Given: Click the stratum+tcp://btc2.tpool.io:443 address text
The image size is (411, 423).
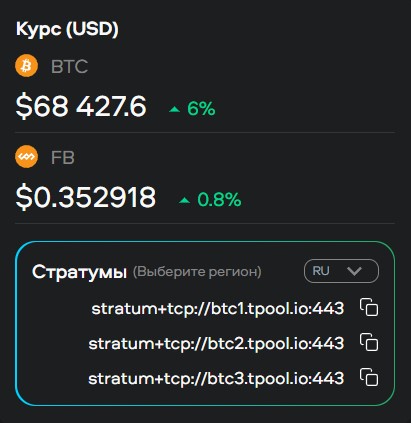Looking at the screenshot, I should tap(216, 344).
